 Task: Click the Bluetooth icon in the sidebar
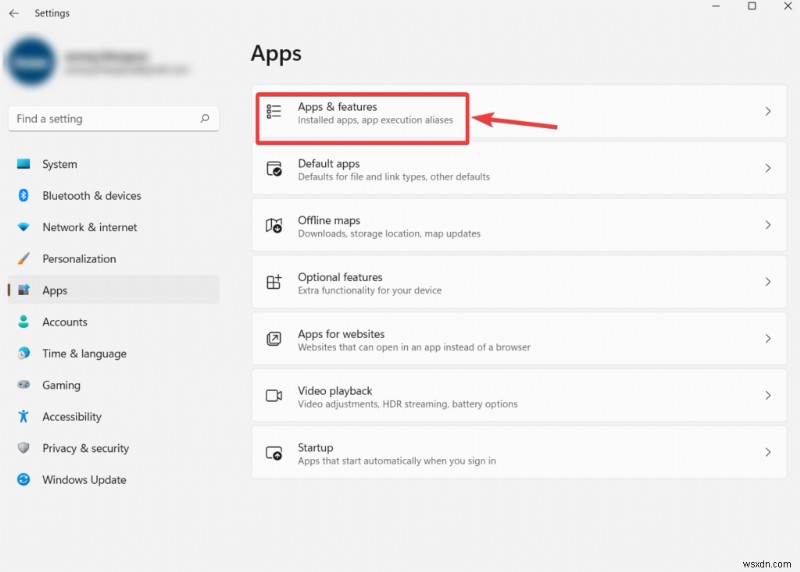23,195
